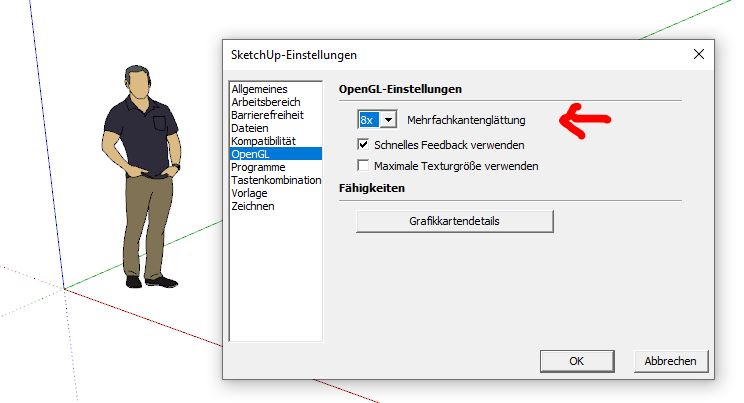
Task: Disable Schnelles Feedback verwenden checkbox
Action: [x=363, y=144]
